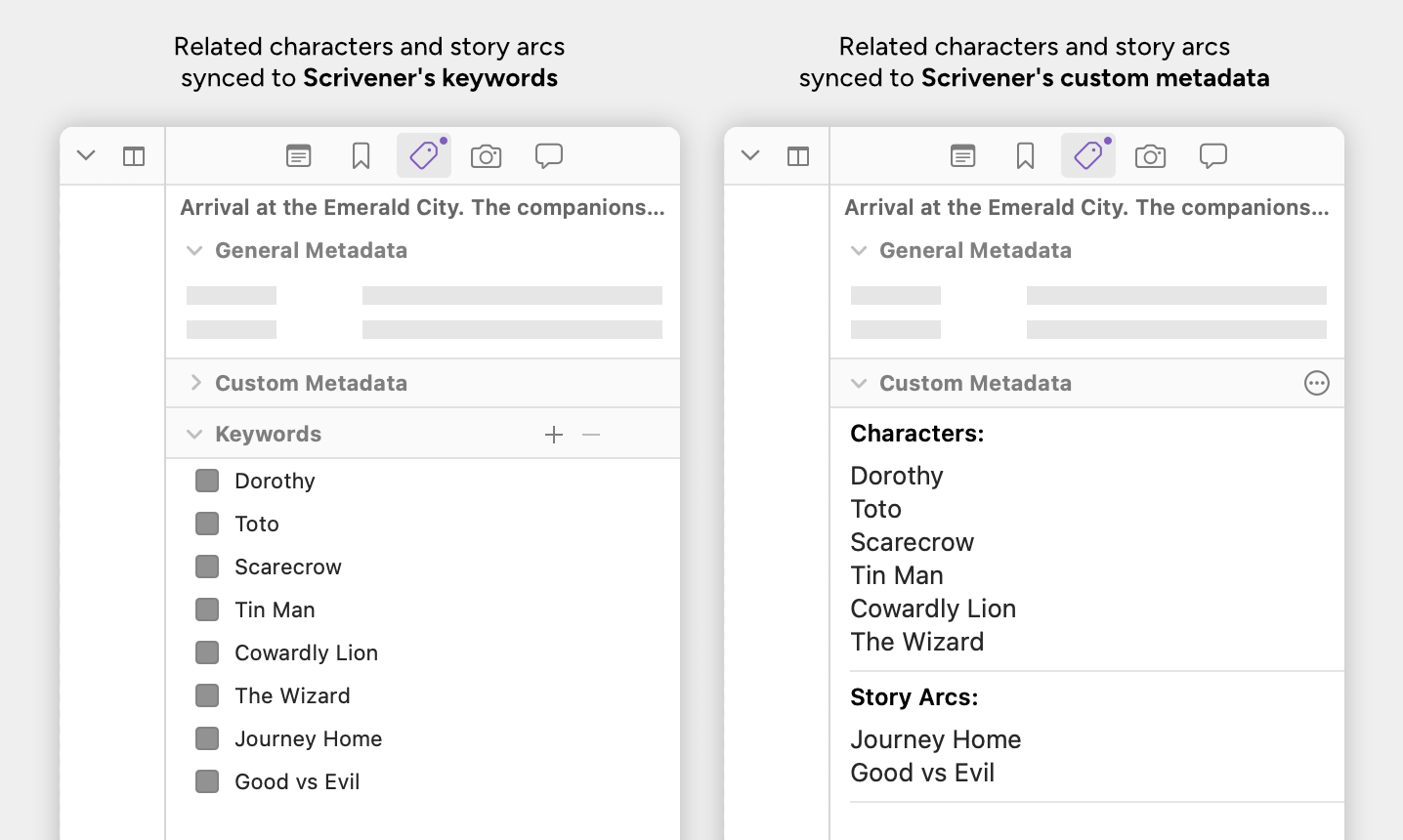Click Tin Man in the Characters metadata field
The height and width of the screenshot is (840, 1403).
point(897,575)
